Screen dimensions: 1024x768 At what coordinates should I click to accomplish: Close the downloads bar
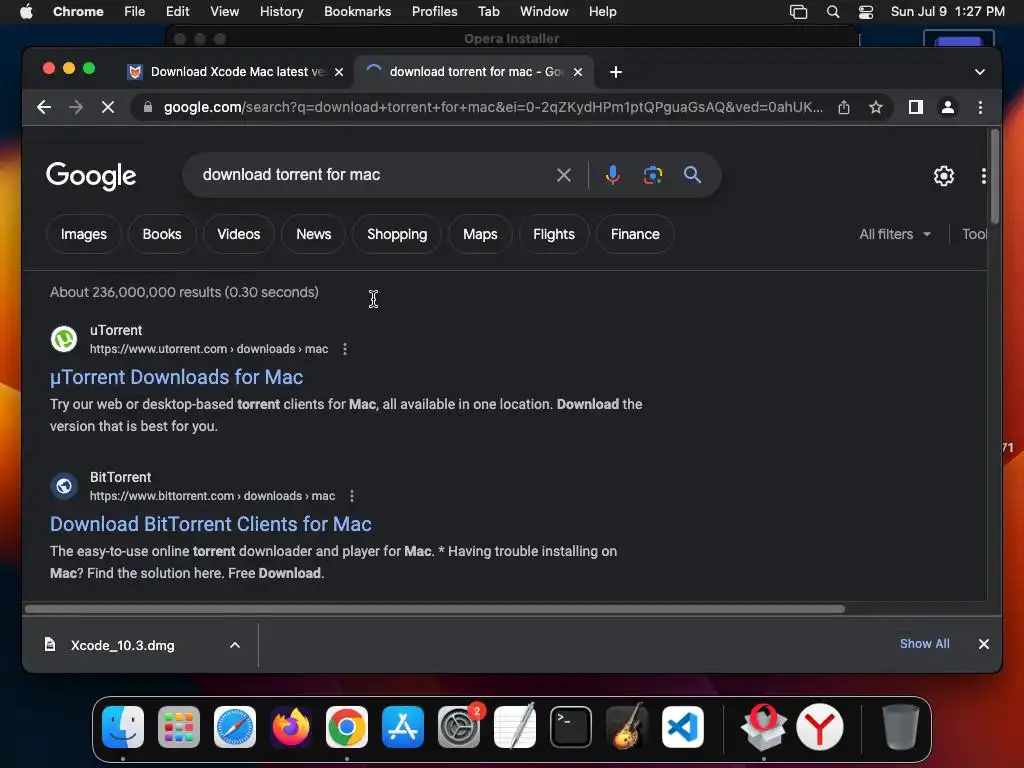tap(984, 644)
